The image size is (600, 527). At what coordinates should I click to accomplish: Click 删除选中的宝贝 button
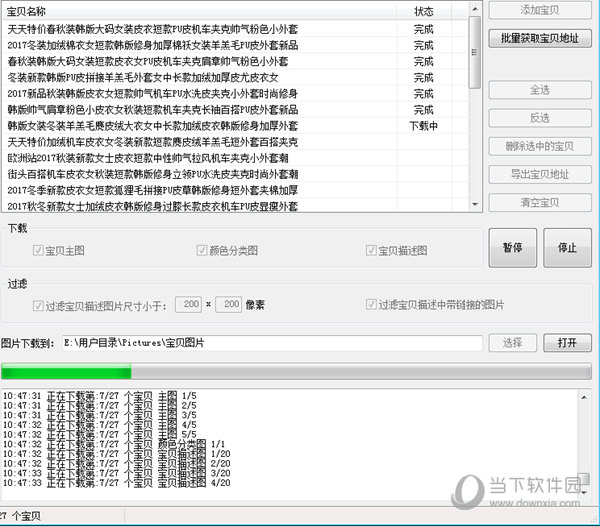(x=540, y=146)
